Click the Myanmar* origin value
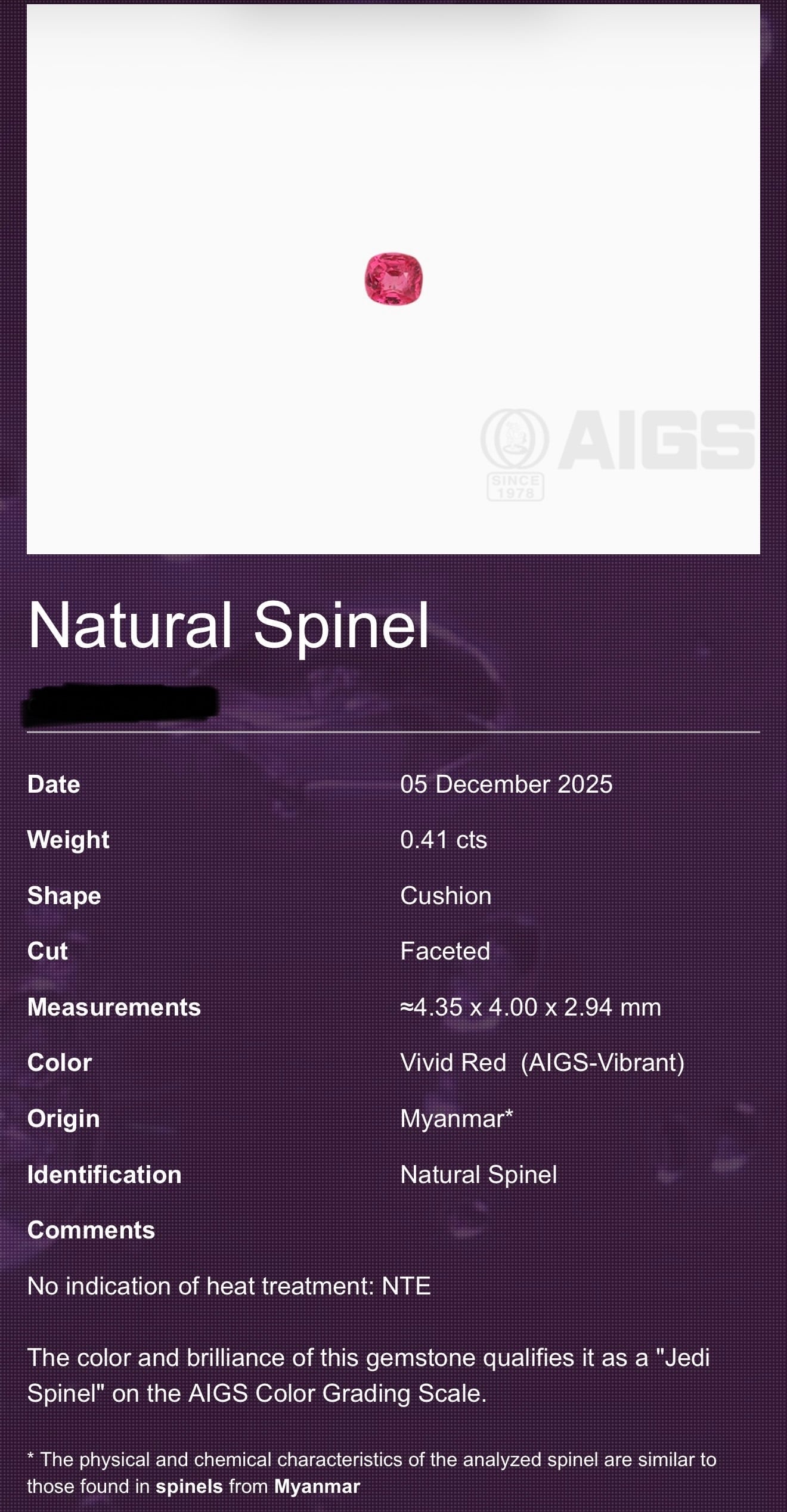The image size is (787, 1512). pyautogui.click(x=457, y=1119)
